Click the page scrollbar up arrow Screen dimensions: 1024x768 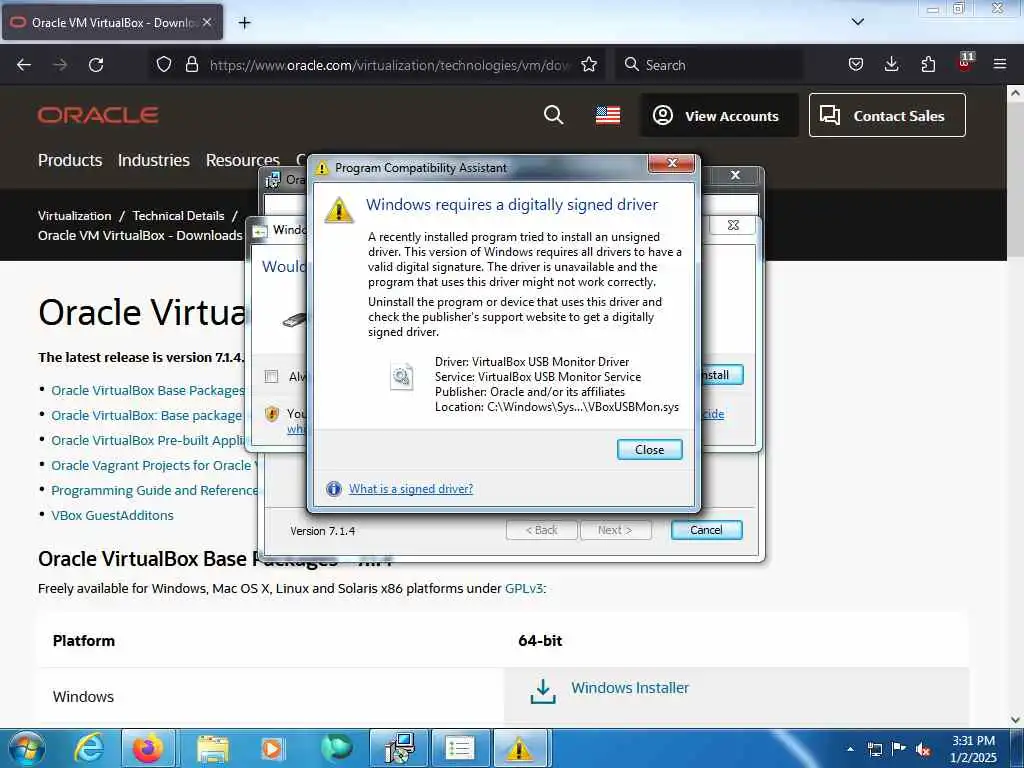(1016, 93)
